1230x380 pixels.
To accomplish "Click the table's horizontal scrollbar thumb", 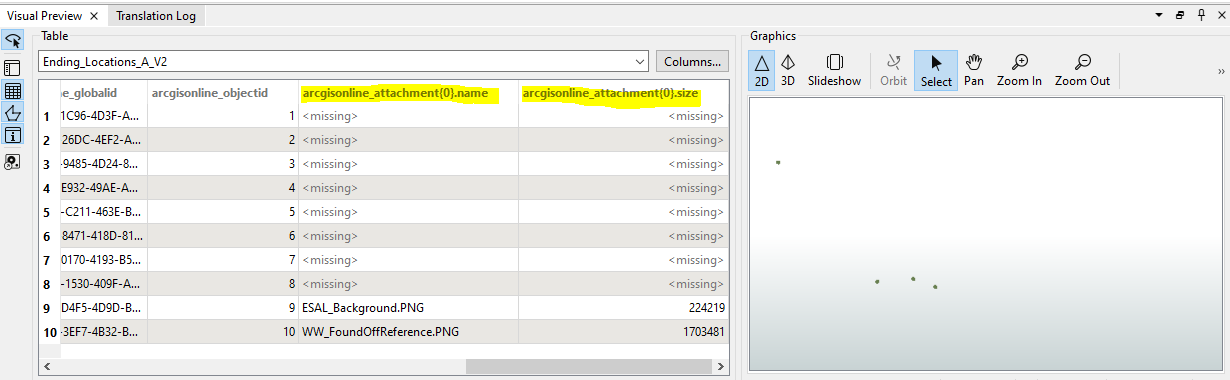I will [x=589, y=366].
